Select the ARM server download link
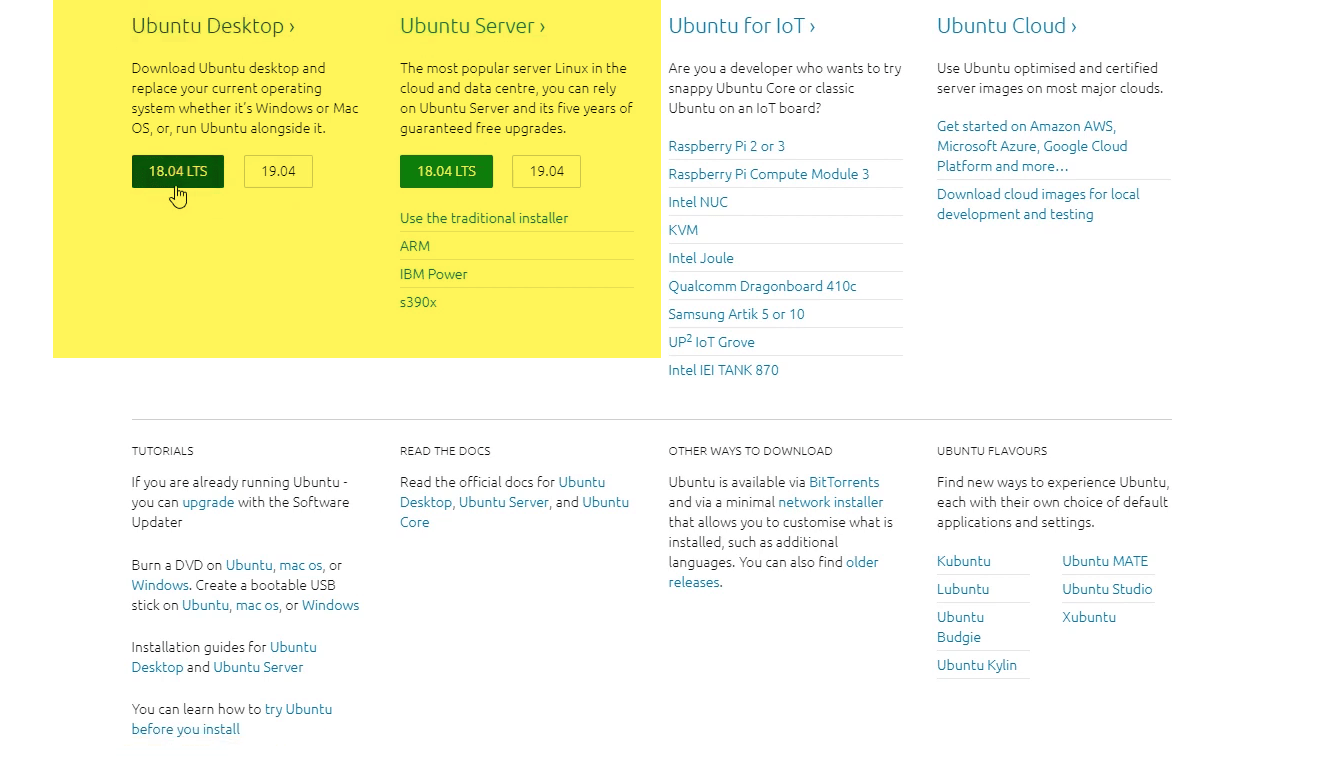The width and height of the screenshot is (1322, 758). tap(415, 246)
